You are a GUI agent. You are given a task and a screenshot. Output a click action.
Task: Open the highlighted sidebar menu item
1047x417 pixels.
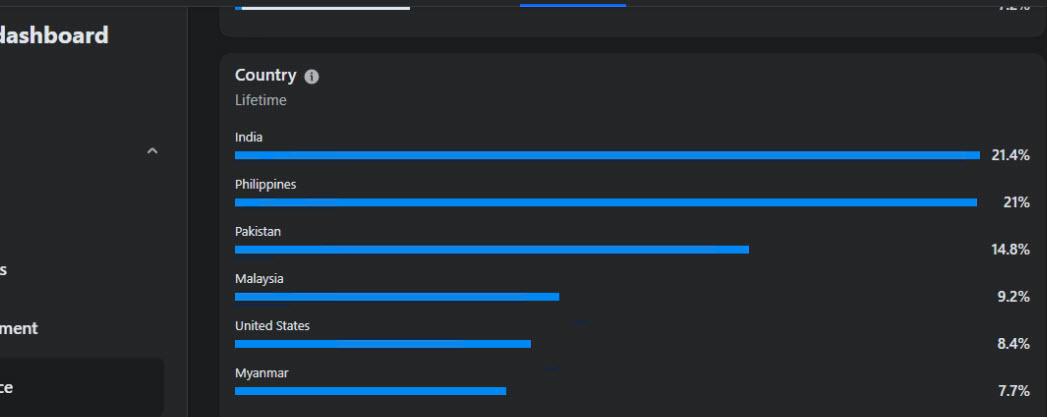click(x=81, y=387)
